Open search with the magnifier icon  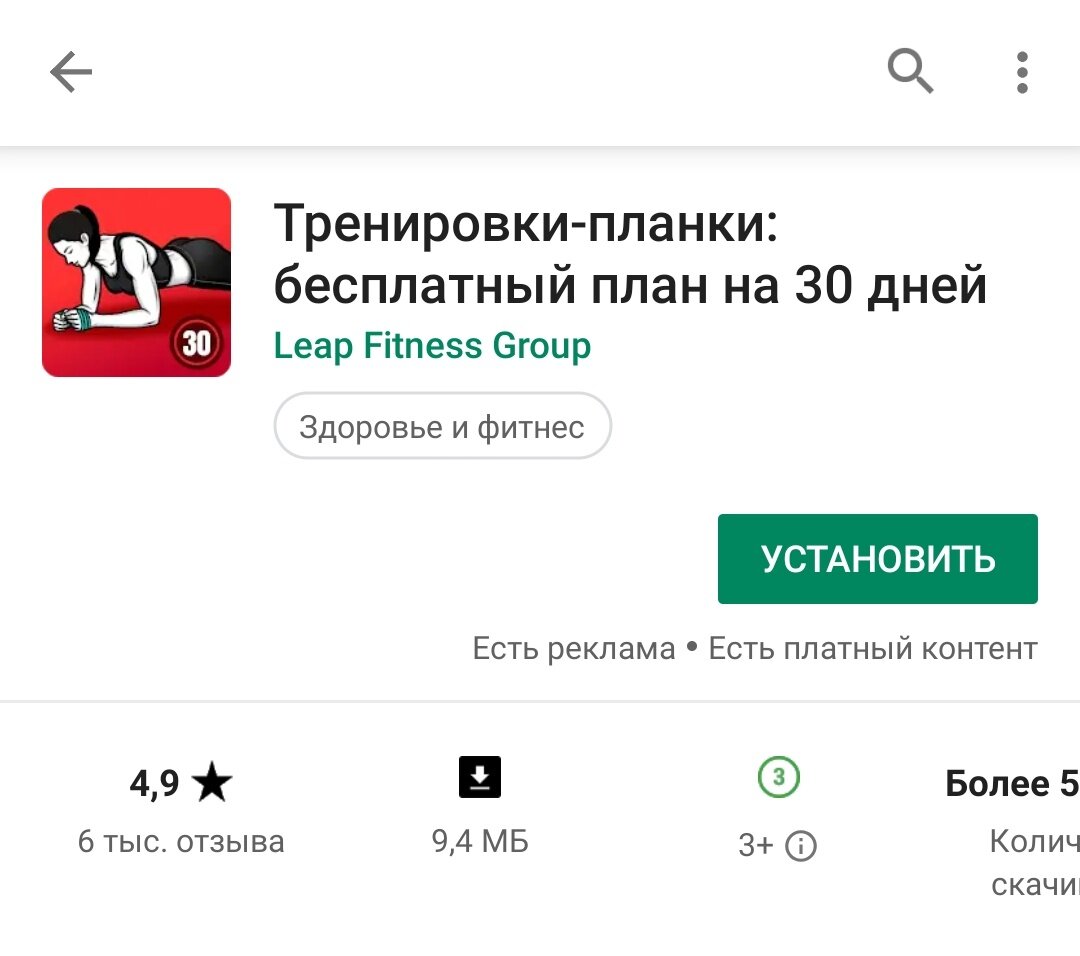[910, 71]
